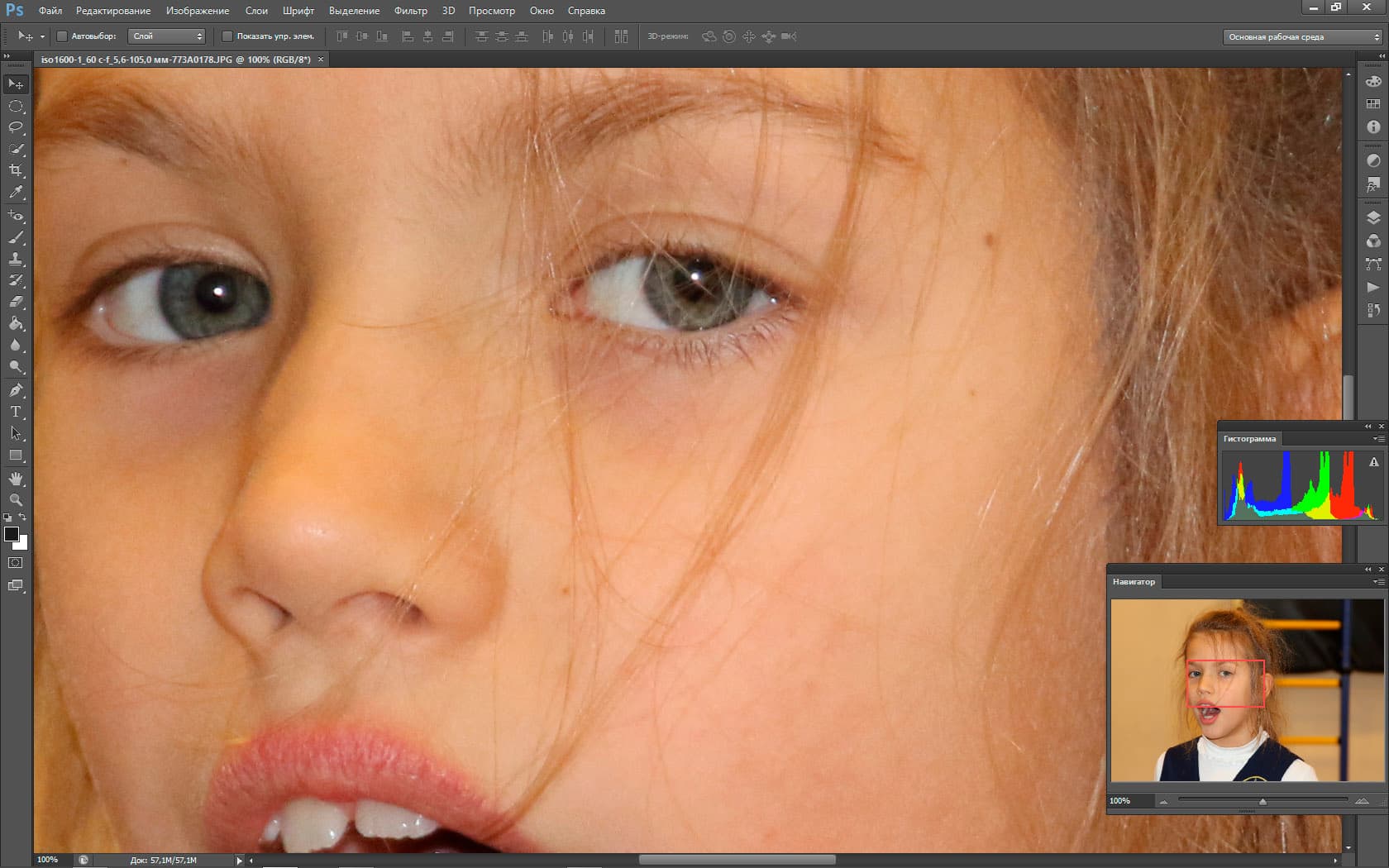Click the Navigator zoom out button
This screenshot has height=868, width=1389.
point(1164,801)
